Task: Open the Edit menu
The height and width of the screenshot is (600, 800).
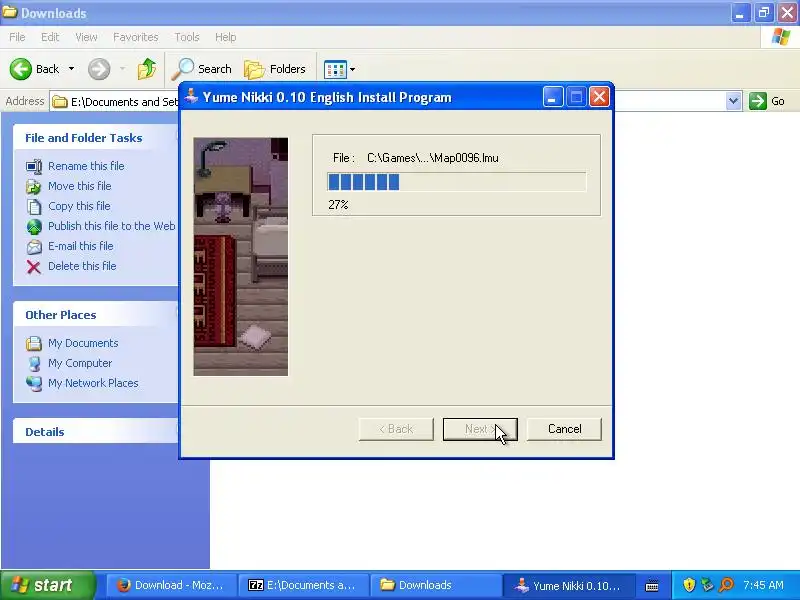Action: (x=50, y=37)
